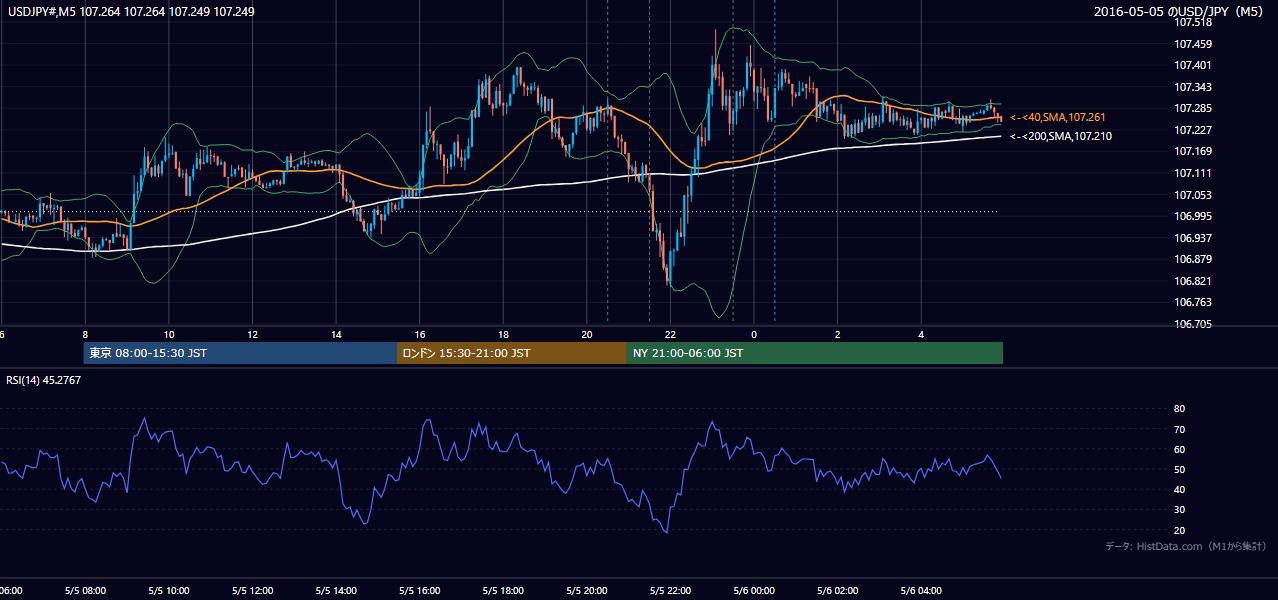Click hour label 16 below price chart

421,335
